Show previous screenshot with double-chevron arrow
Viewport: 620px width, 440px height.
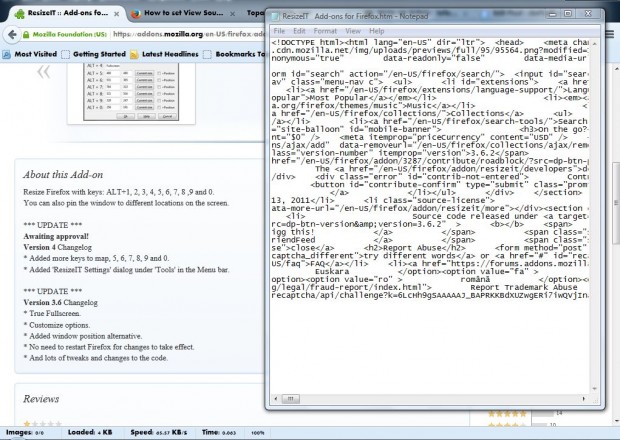43,72
